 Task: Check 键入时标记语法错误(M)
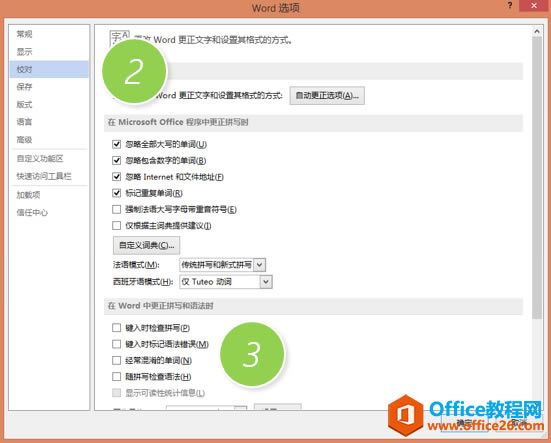point(117,344)
